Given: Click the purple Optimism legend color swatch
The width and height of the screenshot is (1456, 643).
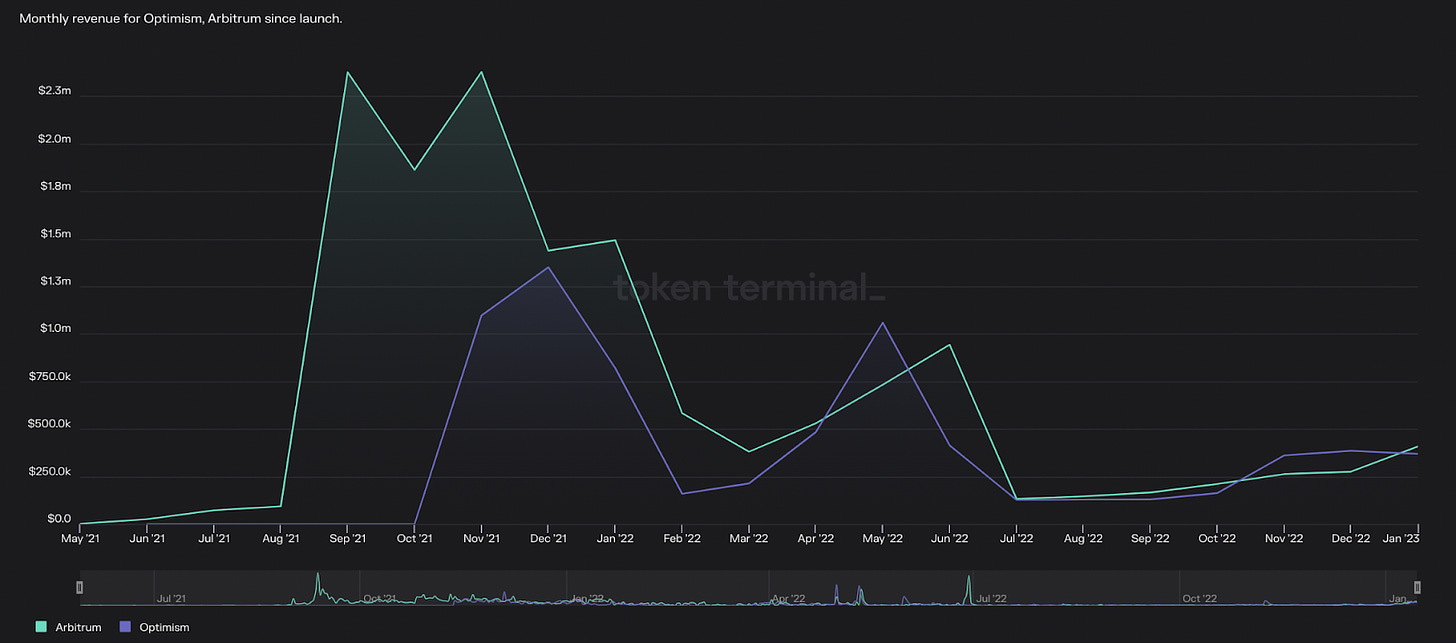Looking at the screenshot, I should coord(125,627).
